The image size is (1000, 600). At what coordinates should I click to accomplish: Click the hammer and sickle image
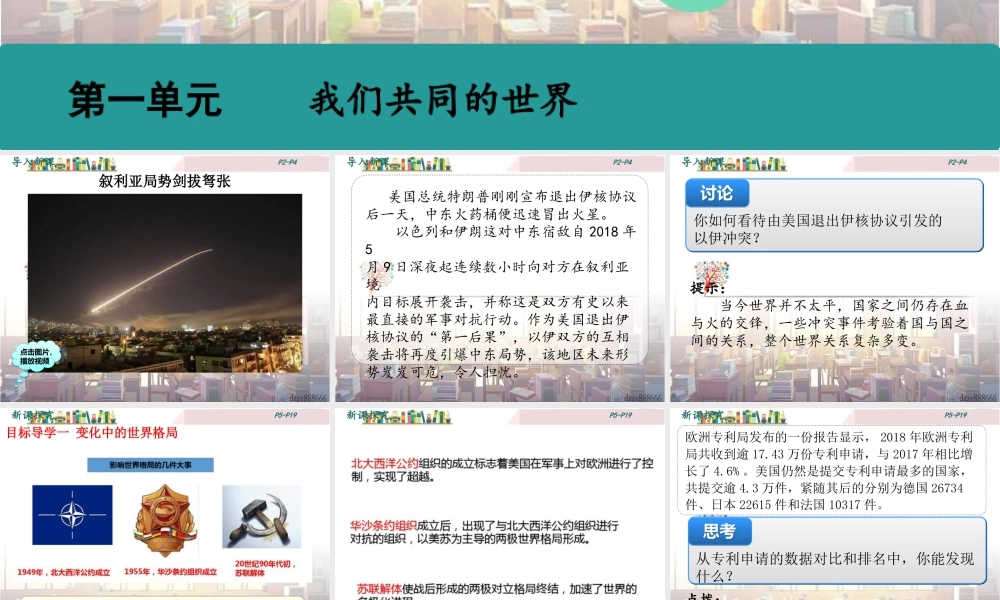[x=261, y=517]
